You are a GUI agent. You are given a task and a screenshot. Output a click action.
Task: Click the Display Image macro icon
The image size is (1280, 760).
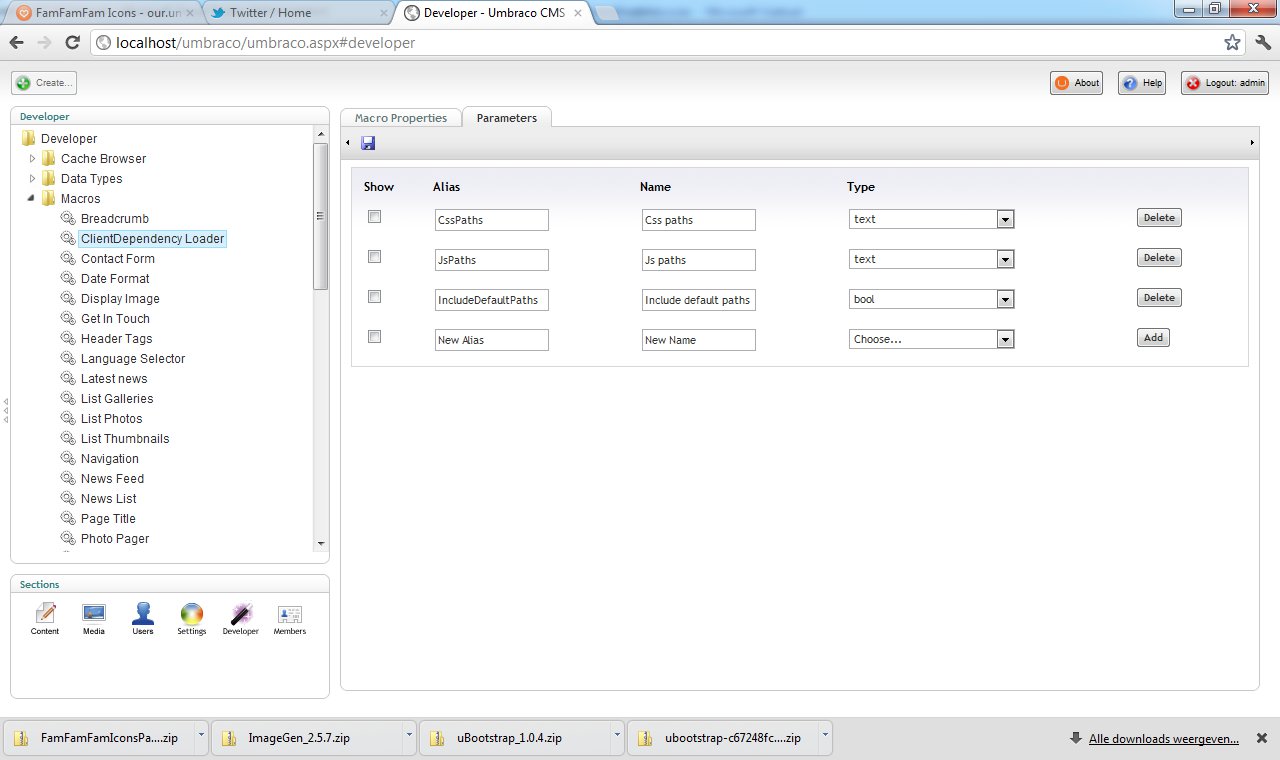(x=68, y=299)
